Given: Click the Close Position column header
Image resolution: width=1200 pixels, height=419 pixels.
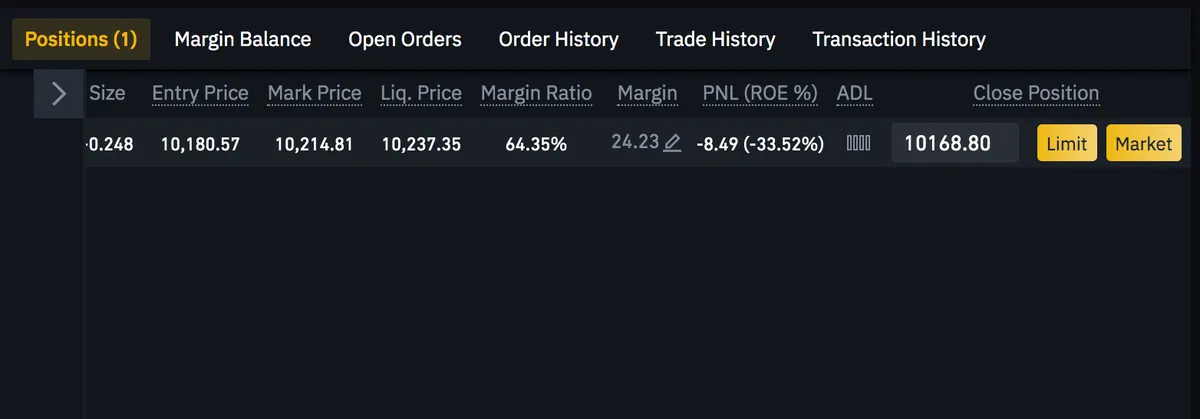Looking at the screenshot, I should (x=1036, y=93).
